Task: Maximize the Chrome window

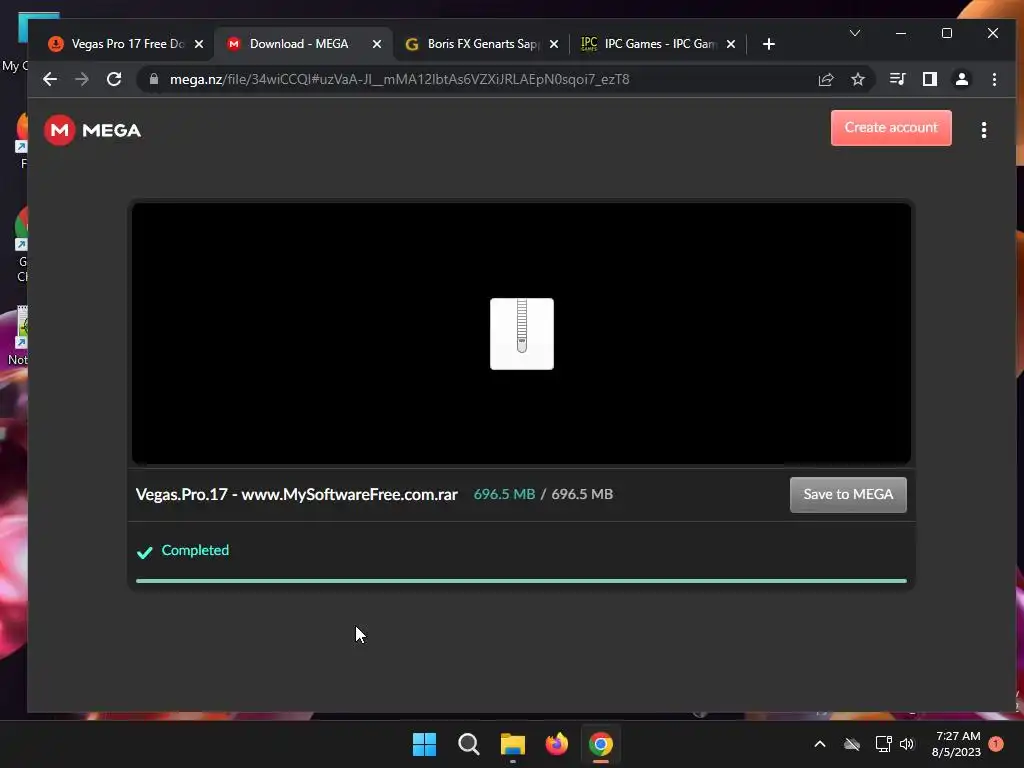Action: click(946, 33)
